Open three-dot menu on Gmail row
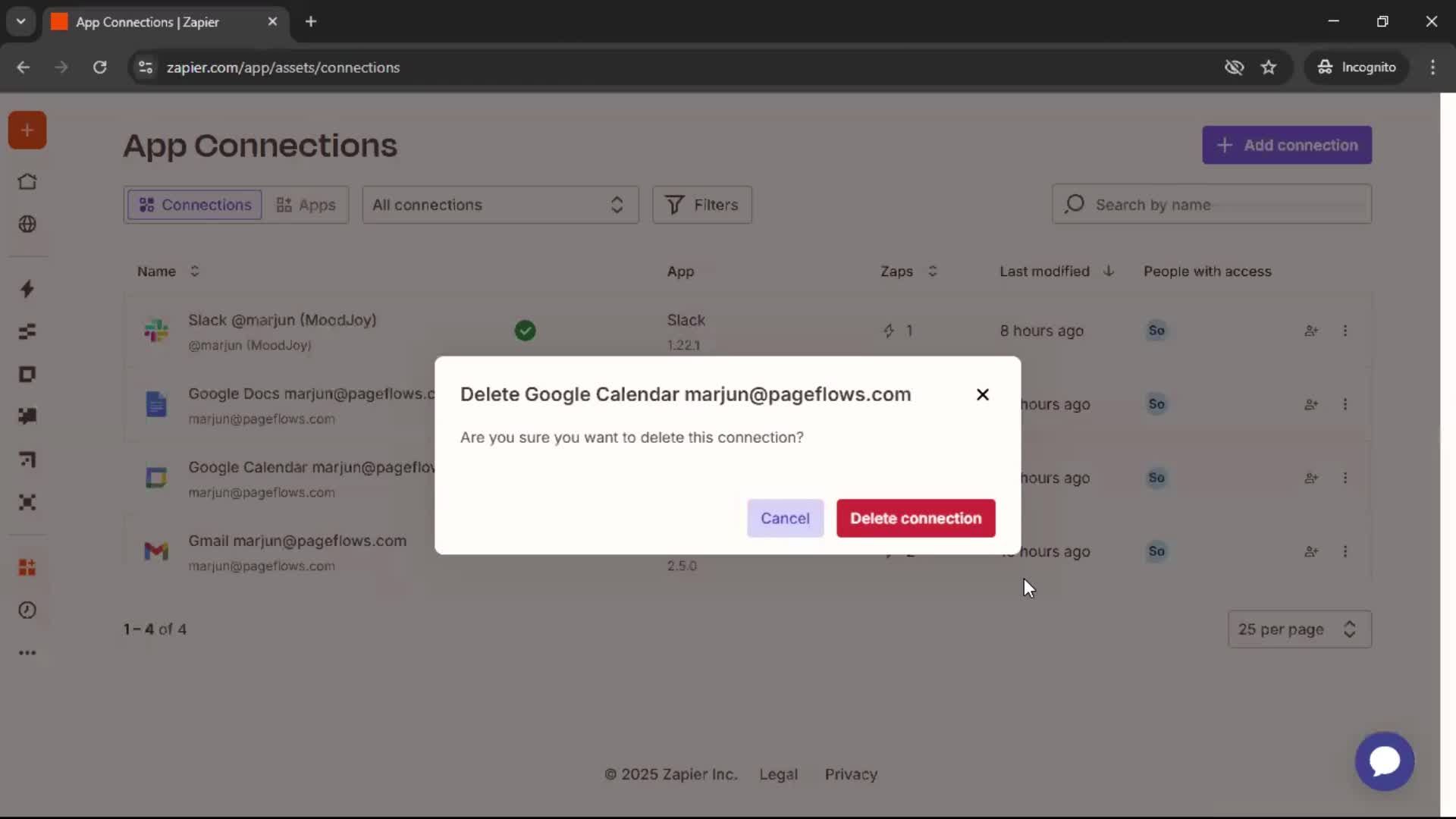Screen dimensions: 1456x819 (x=1345, y=551)
